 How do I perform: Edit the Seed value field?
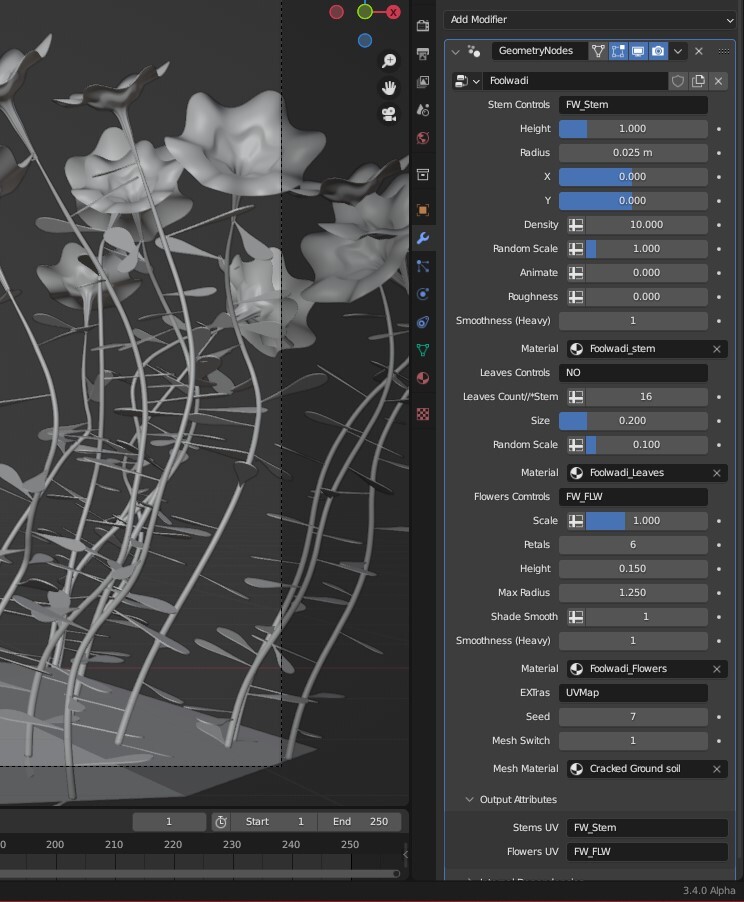(633, 717)
